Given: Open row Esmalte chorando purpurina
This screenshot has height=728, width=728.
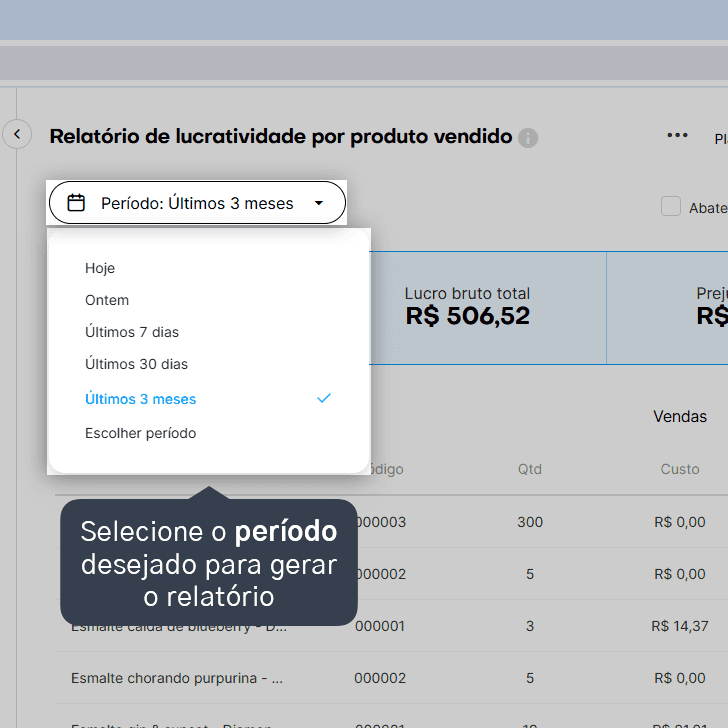Looking at the screenshot, I should point(177,678).
